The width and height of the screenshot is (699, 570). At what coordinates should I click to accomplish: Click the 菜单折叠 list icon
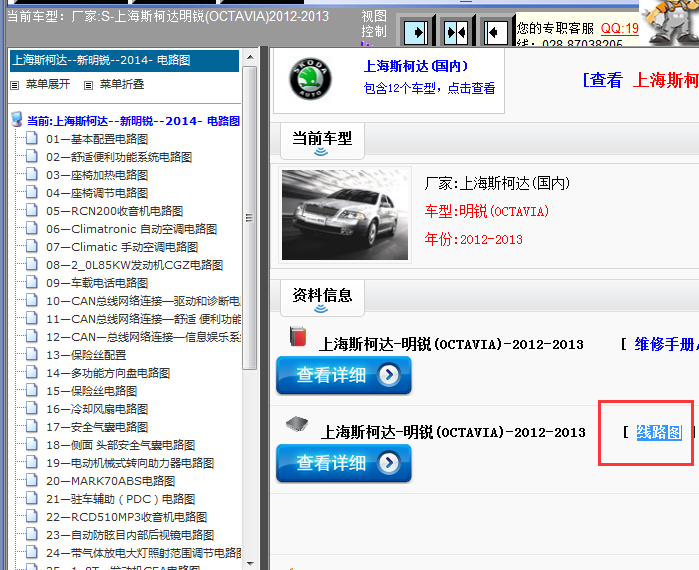(89, 85)
